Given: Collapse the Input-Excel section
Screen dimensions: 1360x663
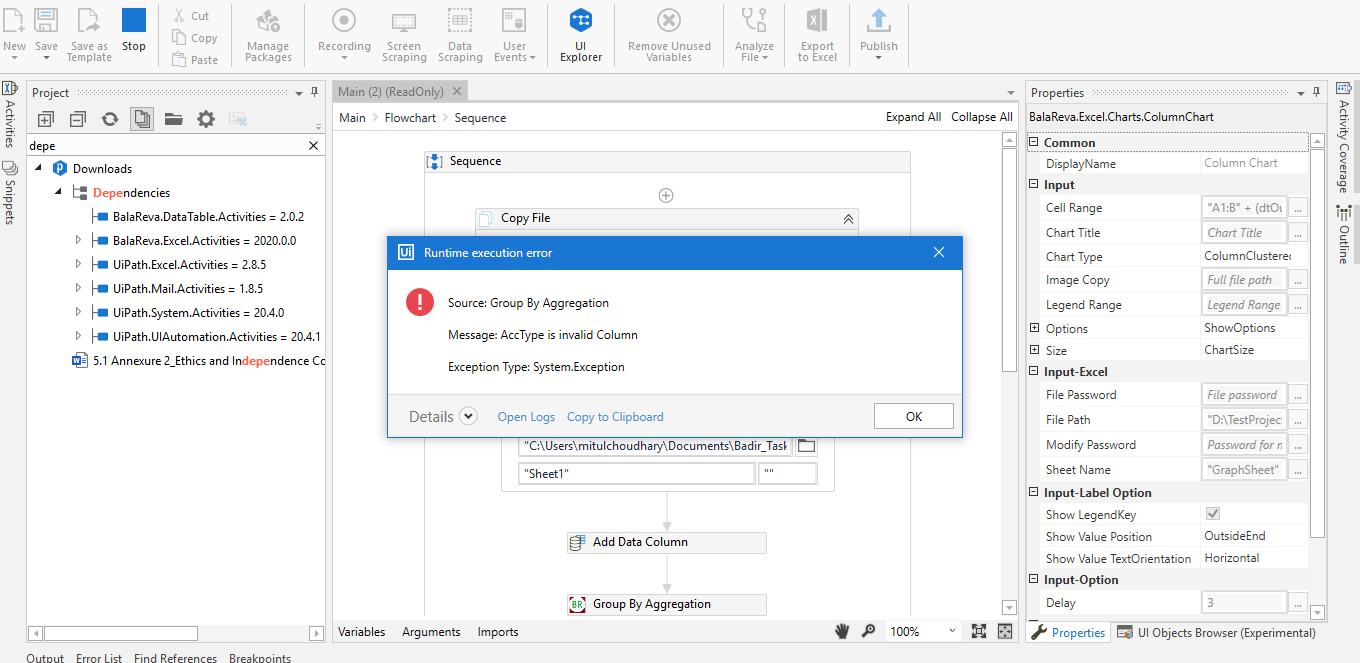Looking at the screenshot, I should tap(1034, 372).
